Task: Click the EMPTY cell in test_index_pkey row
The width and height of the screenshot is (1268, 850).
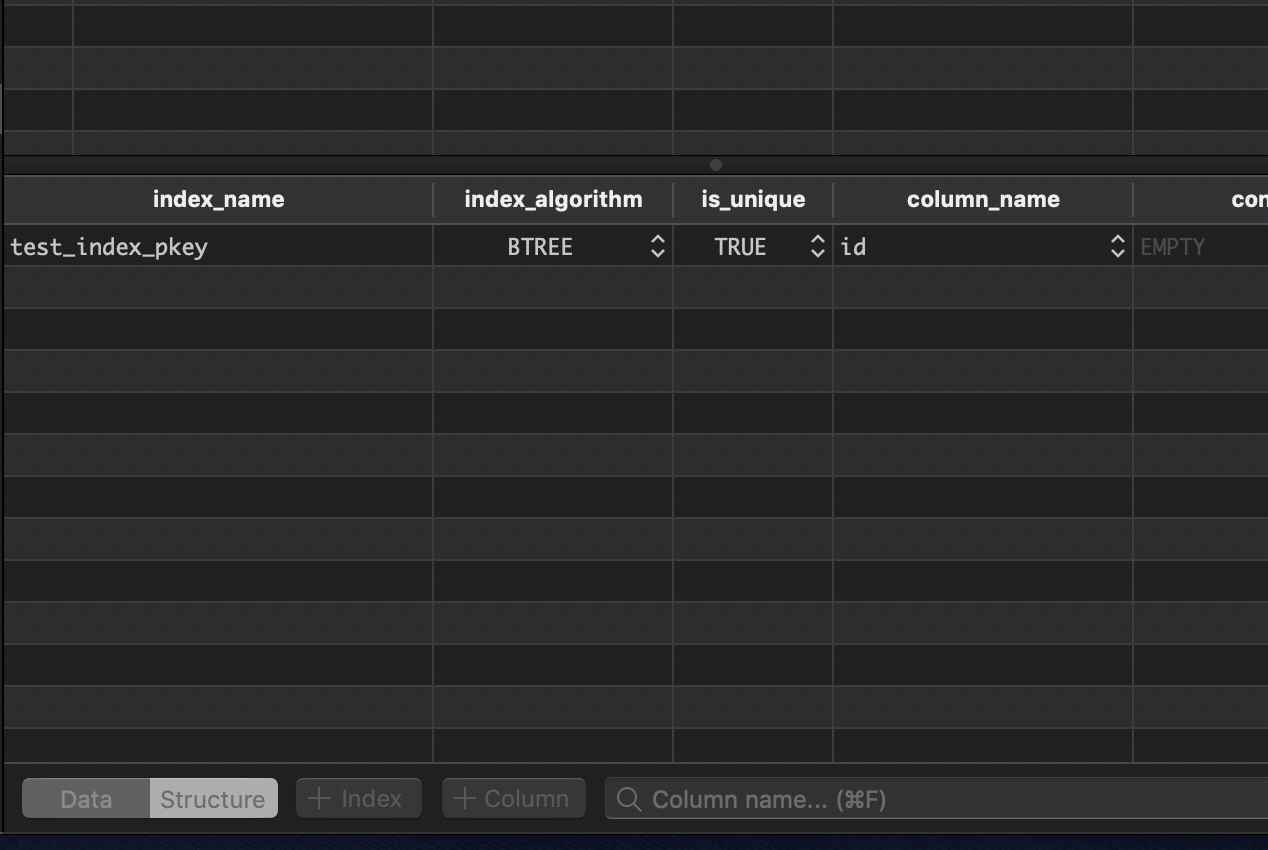Action: click(1200, 247)
